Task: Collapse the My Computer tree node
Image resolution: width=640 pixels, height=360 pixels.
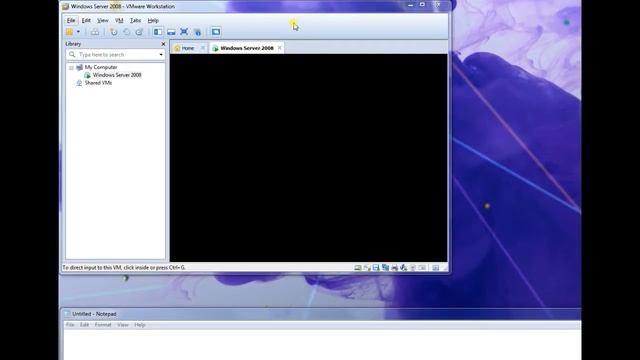Action: point(71,67)
